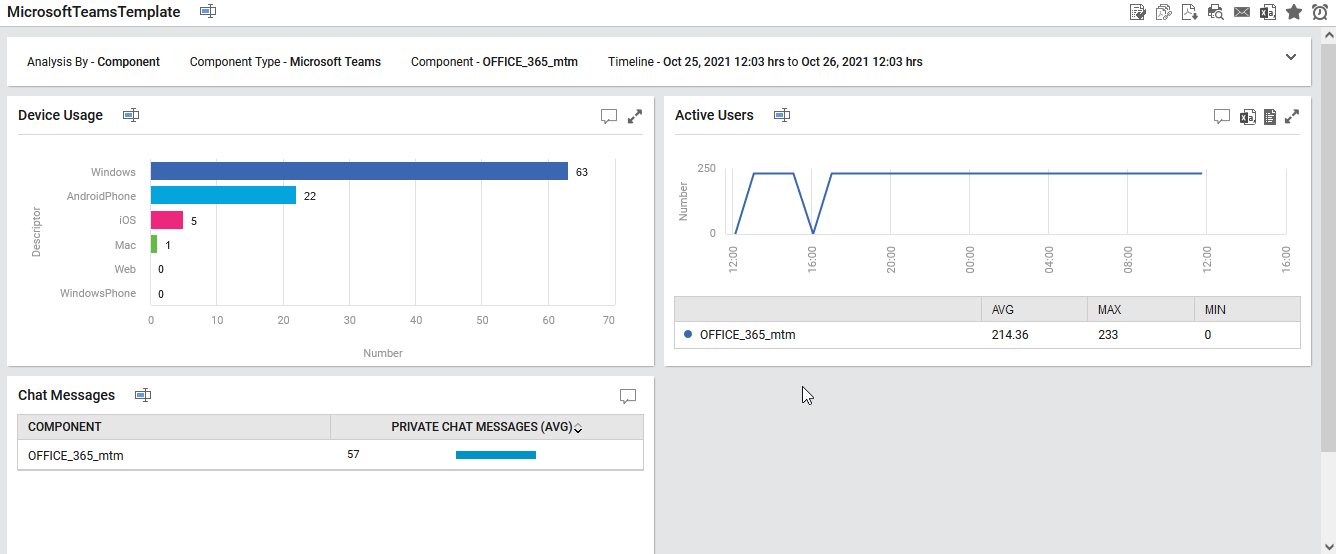1336x554 pixels.
Task: Click the 233 maximum value
Action: pos(1108,335)
